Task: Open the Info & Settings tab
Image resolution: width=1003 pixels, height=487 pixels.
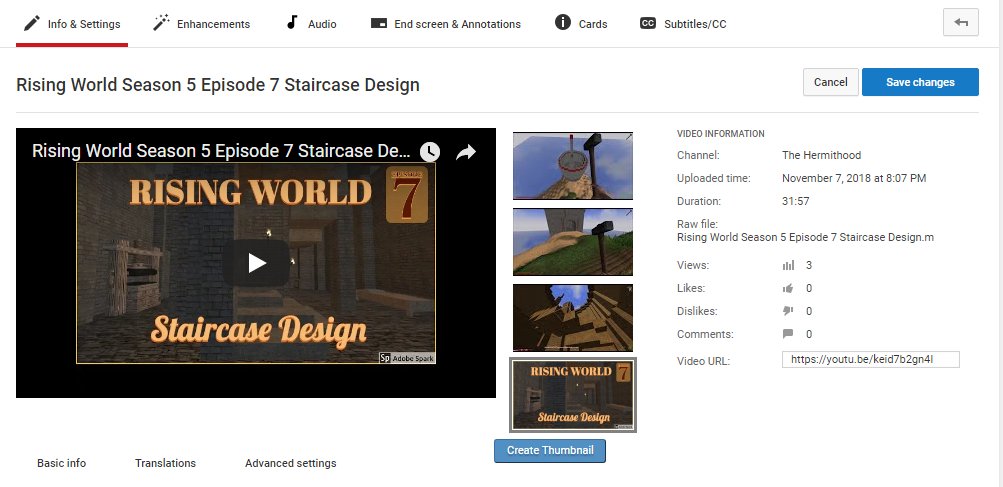Action: [72, 24]
